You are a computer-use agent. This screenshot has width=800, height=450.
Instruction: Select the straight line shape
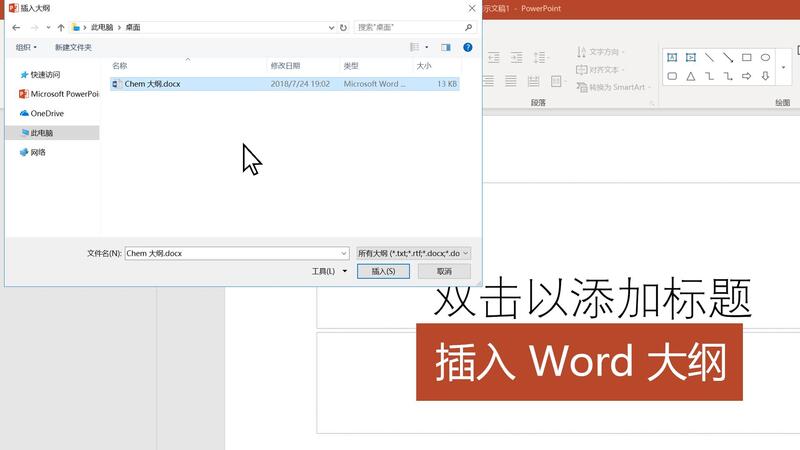point(709,57)
